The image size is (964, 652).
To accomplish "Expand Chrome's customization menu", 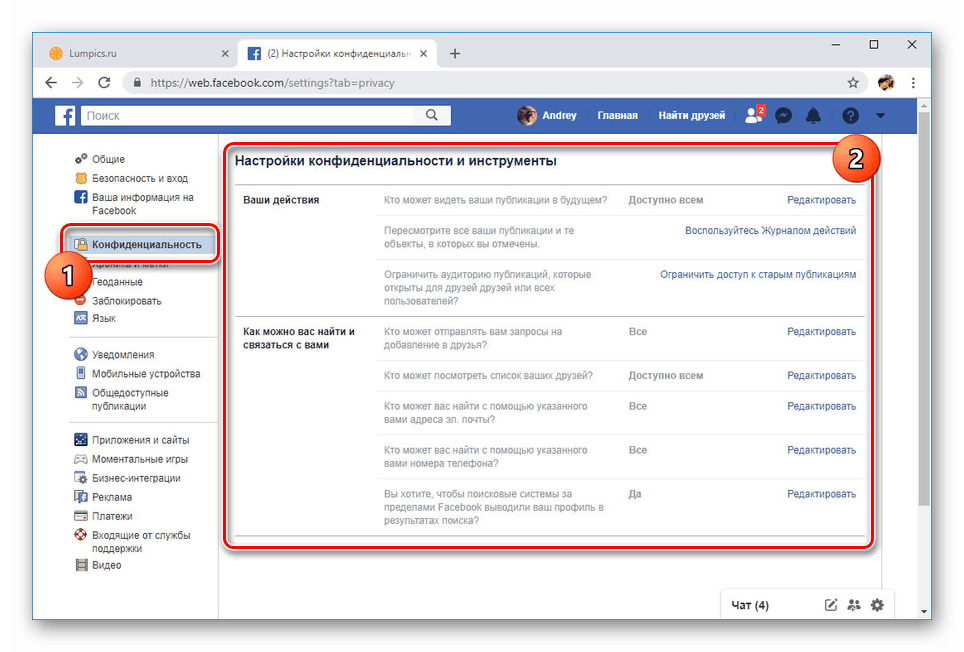I will click(913, 84).
